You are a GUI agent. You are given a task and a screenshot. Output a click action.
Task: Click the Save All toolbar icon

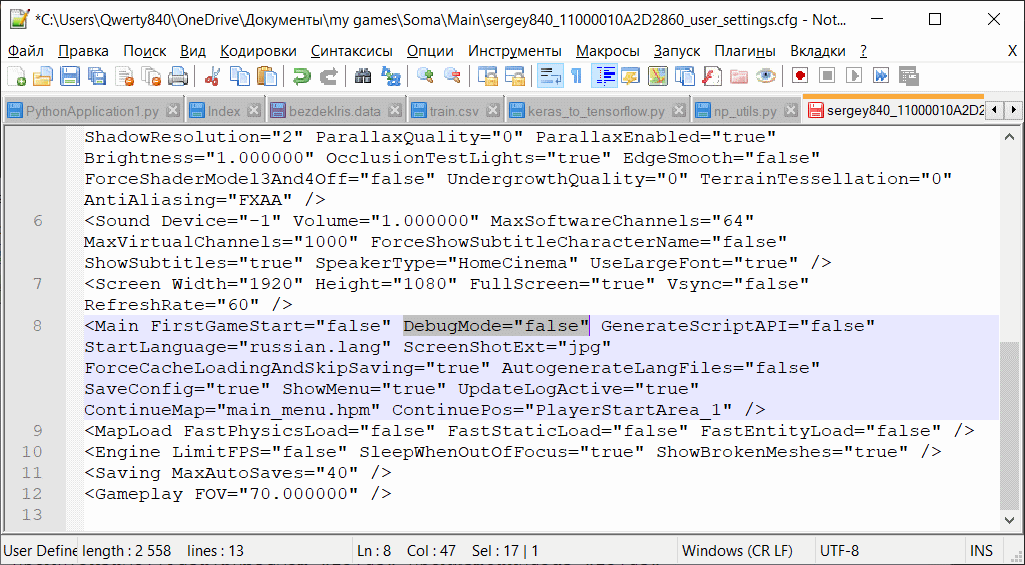[97, 77]
